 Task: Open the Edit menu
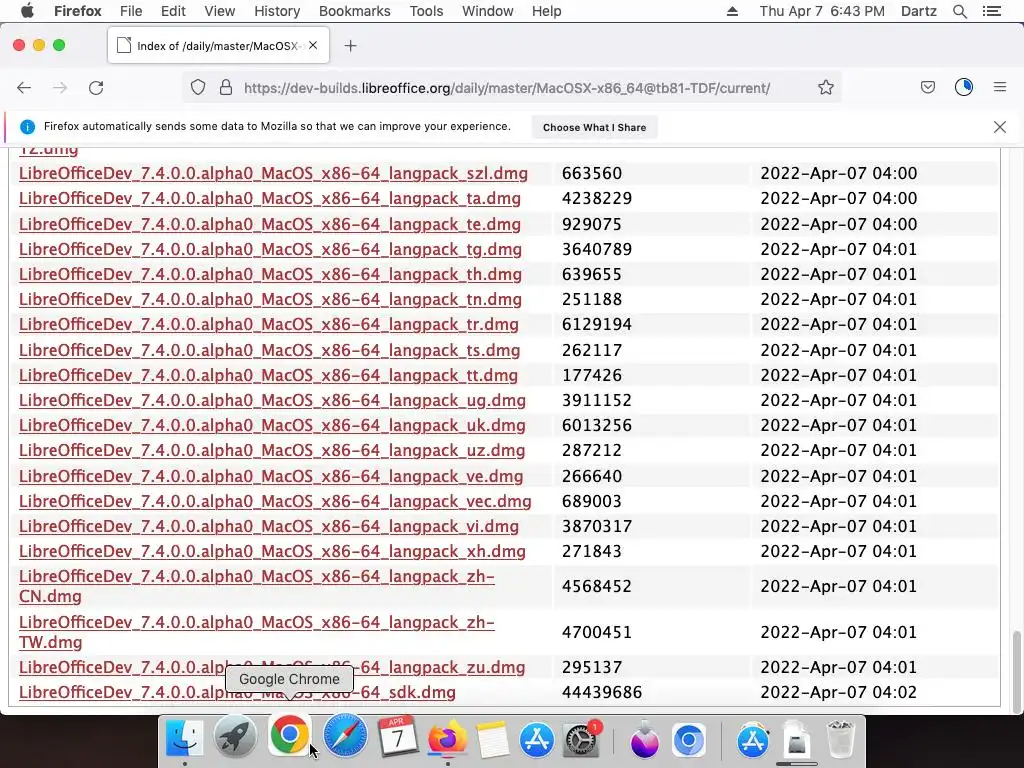[x=173, y=11]
